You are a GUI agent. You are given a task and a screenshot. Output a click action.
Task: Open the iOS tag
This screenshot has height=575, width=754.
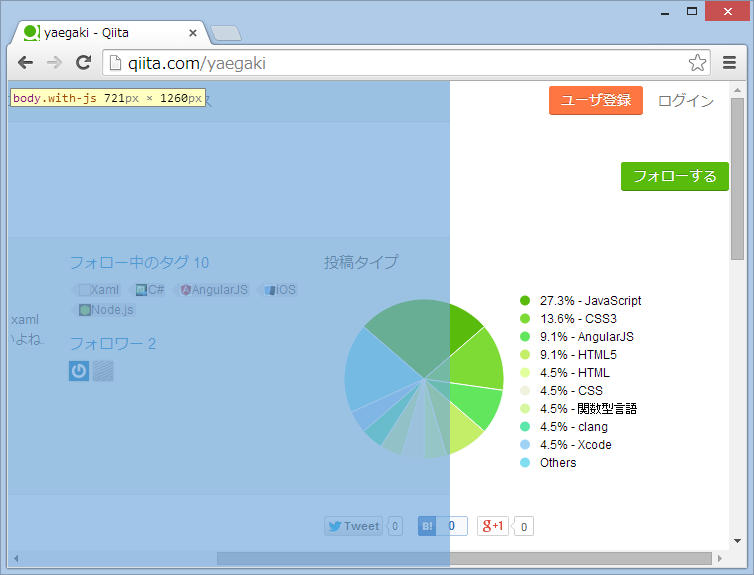[277, 290]
